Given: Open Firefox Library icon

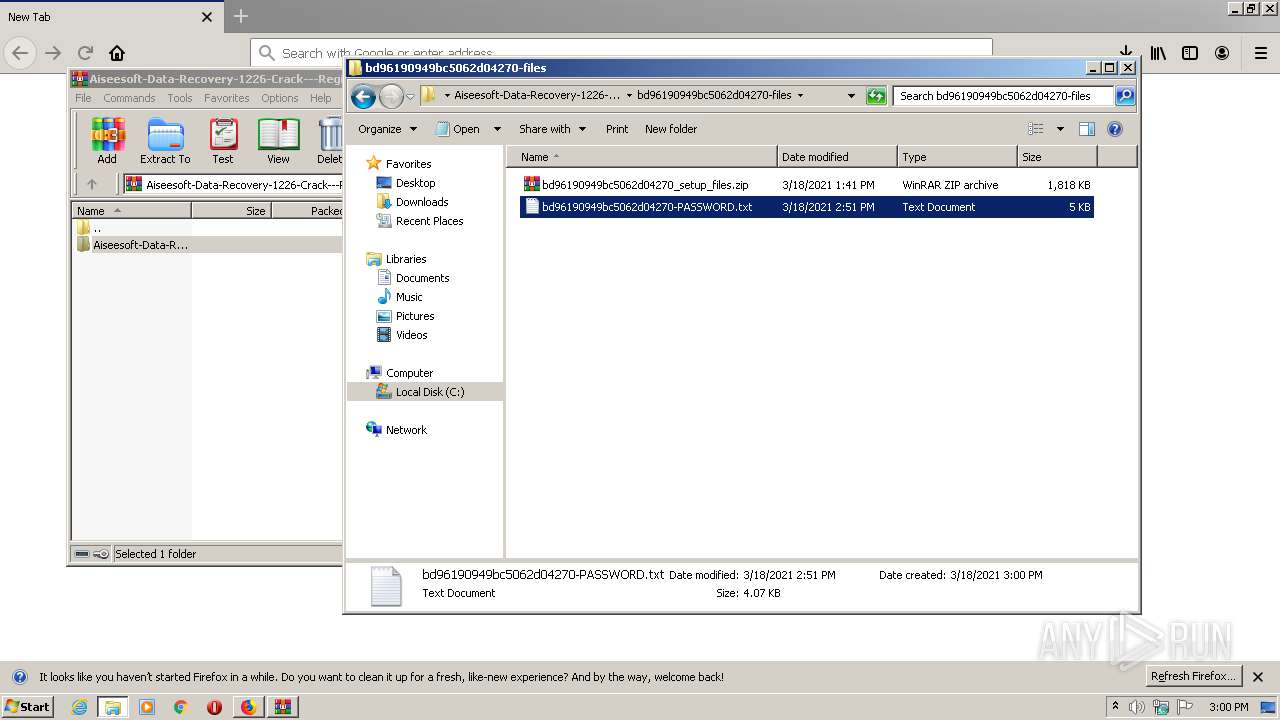Looking at the screenshot, I should [x=1158, y=53].
